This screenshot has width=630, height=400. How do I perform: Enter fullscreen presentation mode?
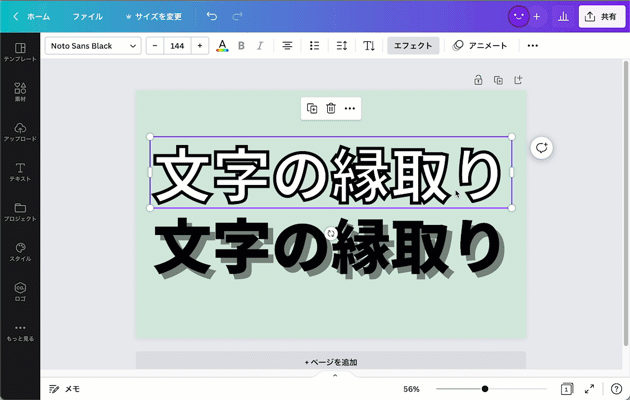(x=589, y=389)
